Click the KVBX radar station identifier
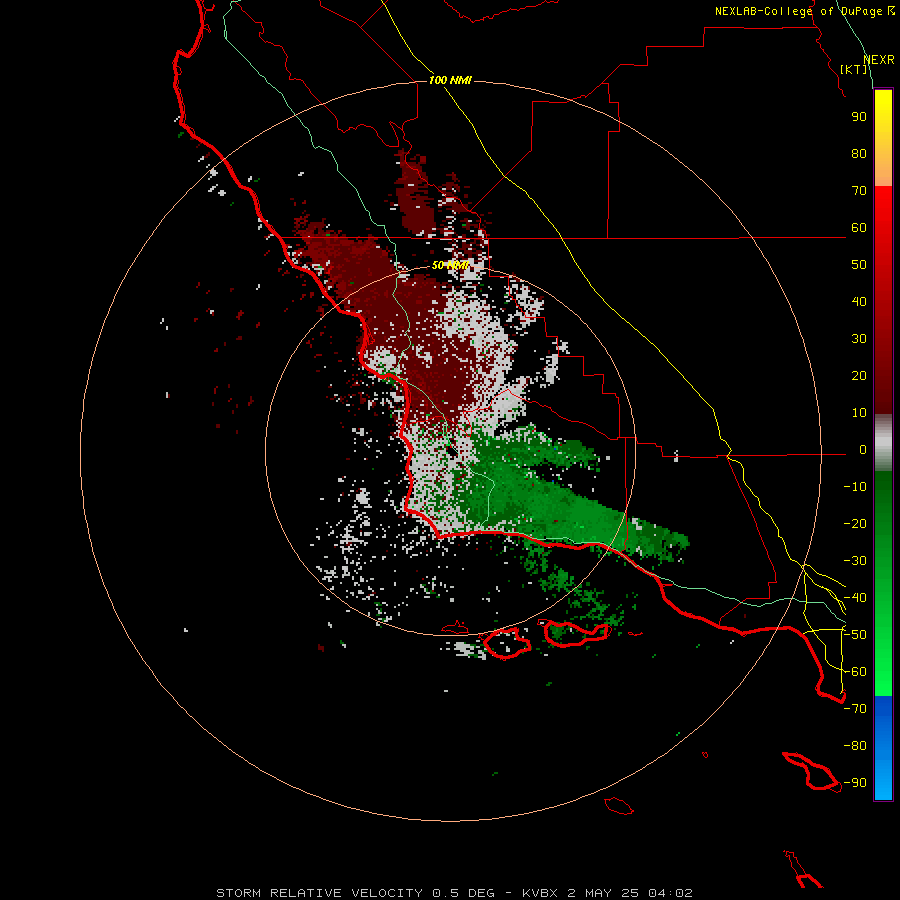 pyautogui.click(x=541, y=893)
